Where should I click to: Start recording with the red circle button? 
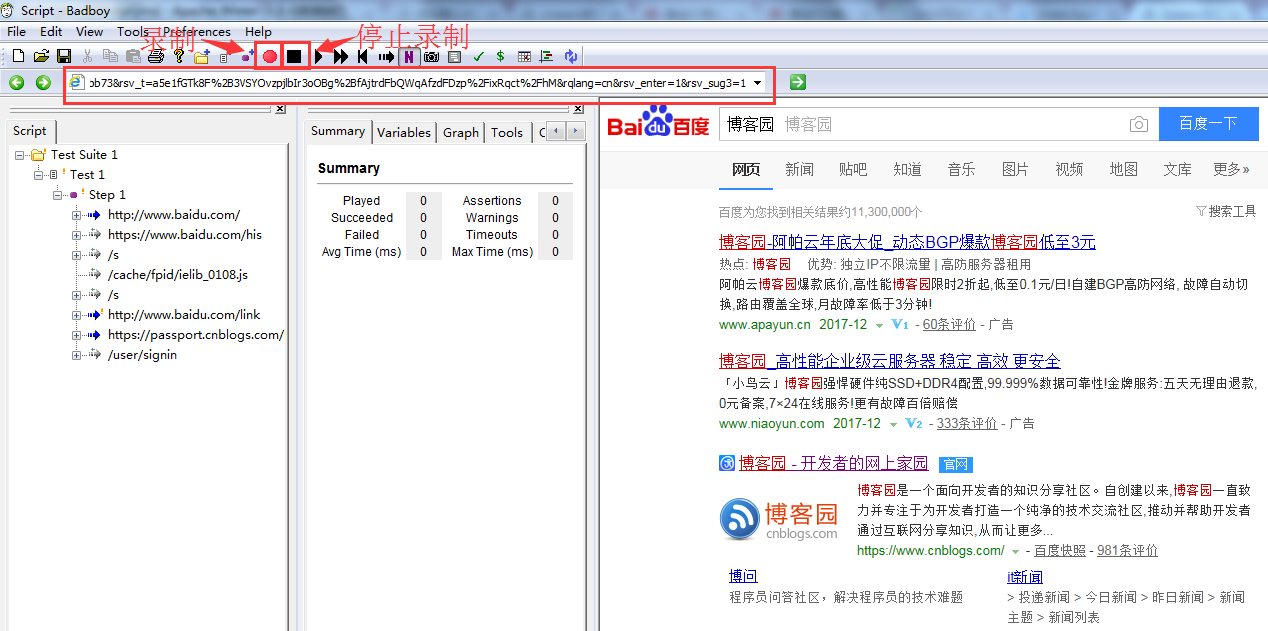(x=270, y=56)
